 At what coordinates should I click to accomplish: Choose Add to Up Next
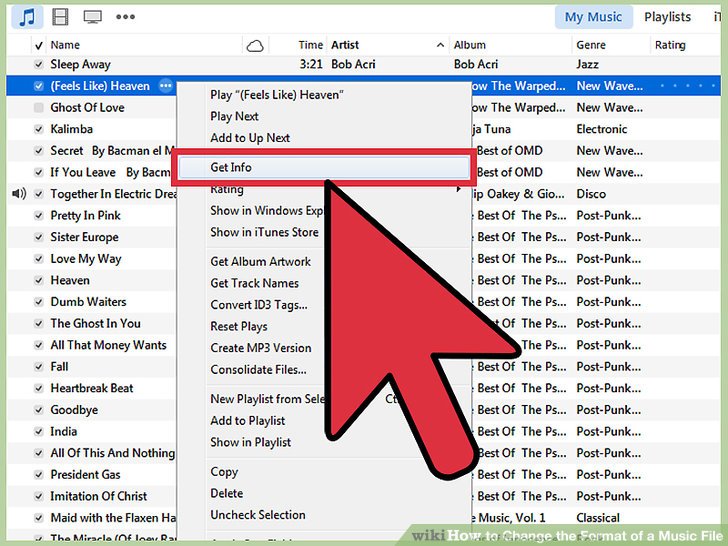[x=250, y=138]
